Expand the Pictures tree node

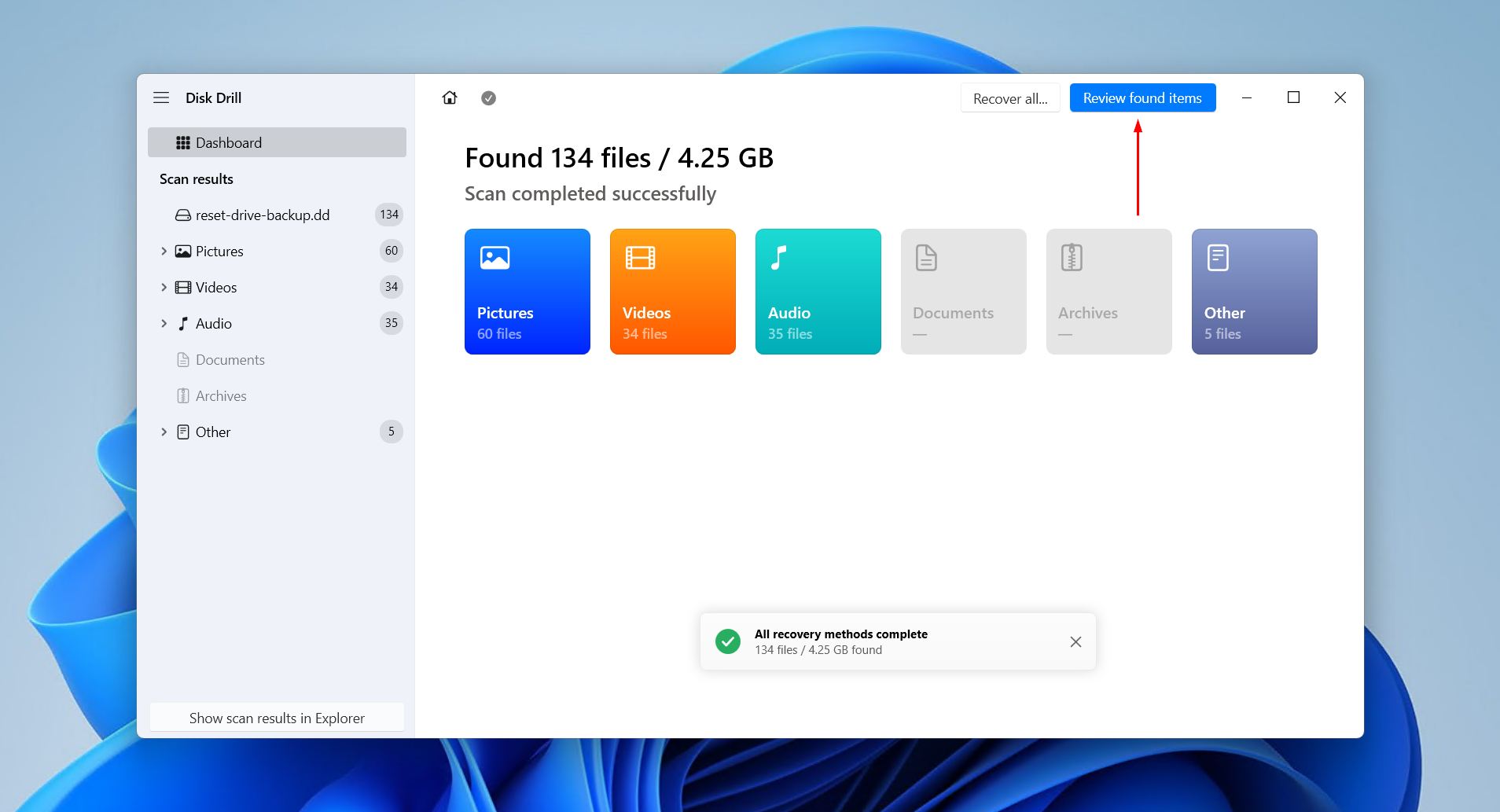[x=164, y=251]
